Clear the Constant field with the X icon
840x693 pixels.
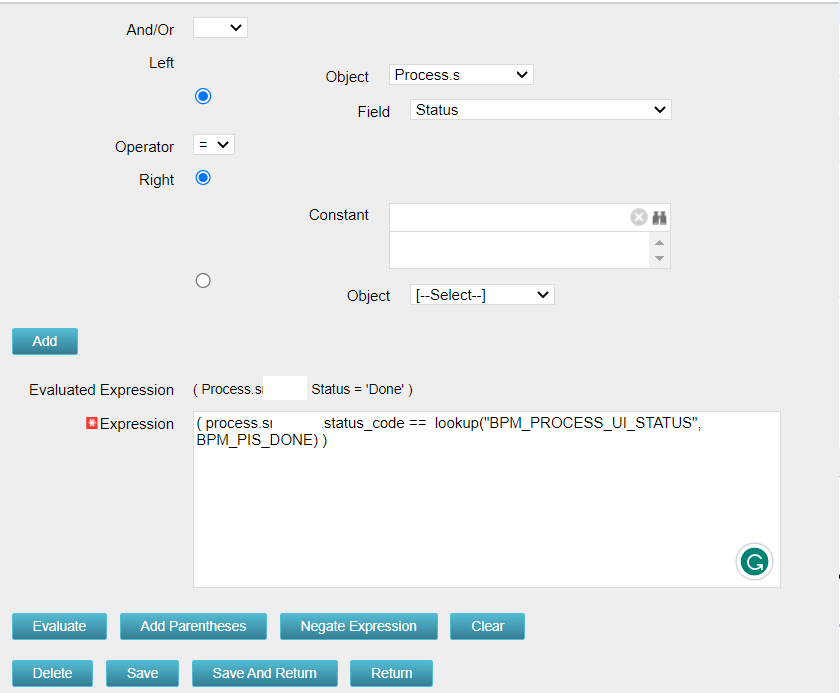(x=639, y=217)
